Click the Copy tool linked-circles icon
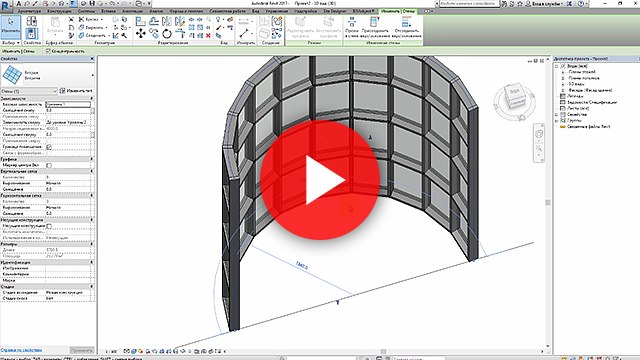Screen dimensions: 640x360 154,33
